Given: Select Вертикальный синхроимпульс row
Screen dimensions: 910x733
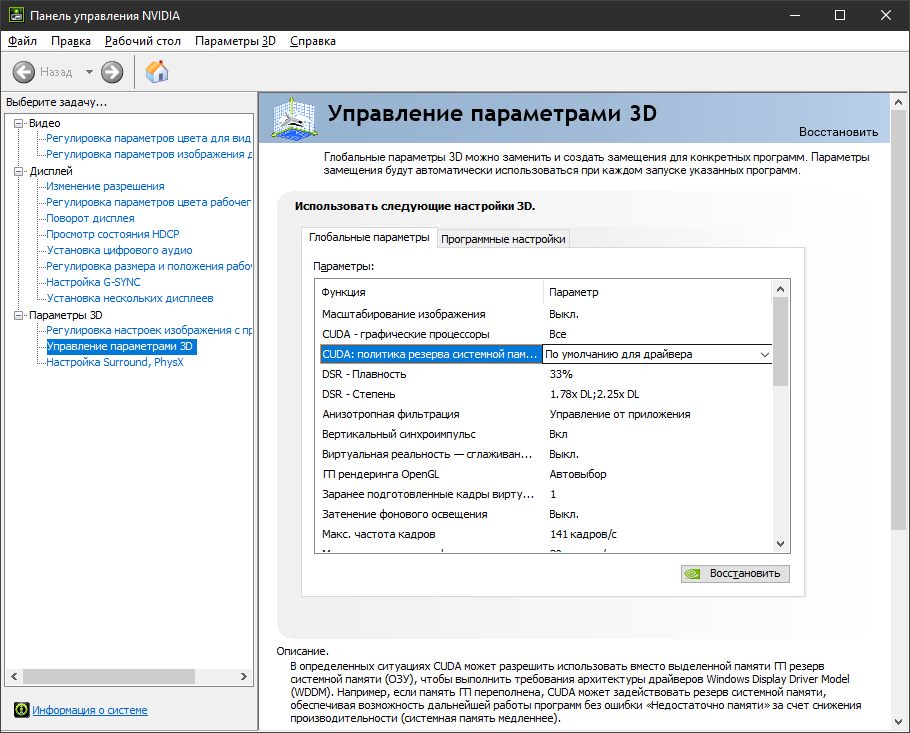Looking at the screenshot, I should [x=546, y=434].
